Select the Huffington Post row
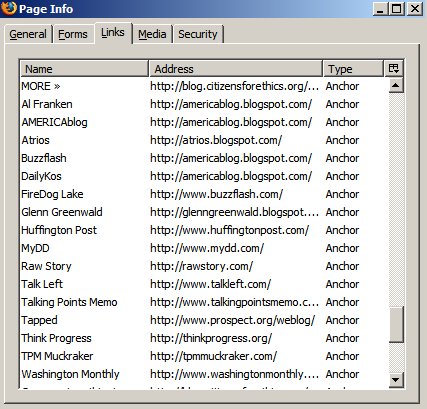This screenshot has width=427, height=409. [204, 230]
